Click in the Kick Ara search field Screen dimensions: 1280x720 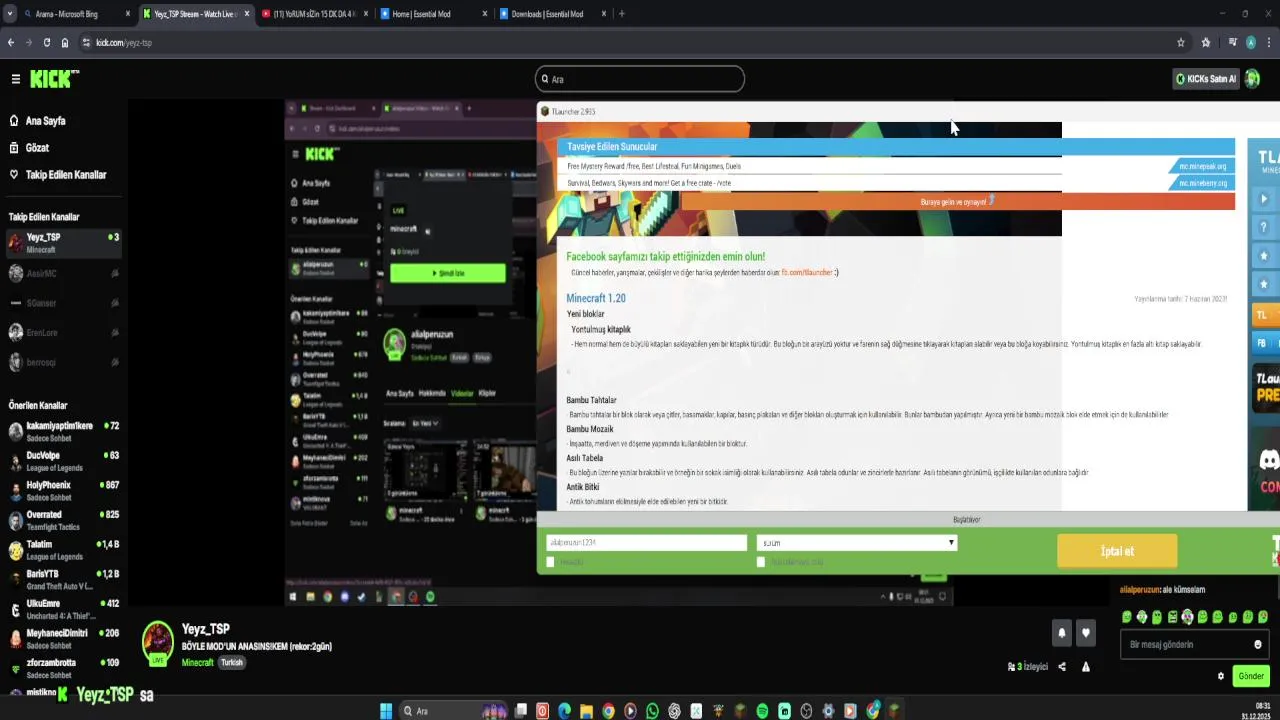tap(640, 79)
